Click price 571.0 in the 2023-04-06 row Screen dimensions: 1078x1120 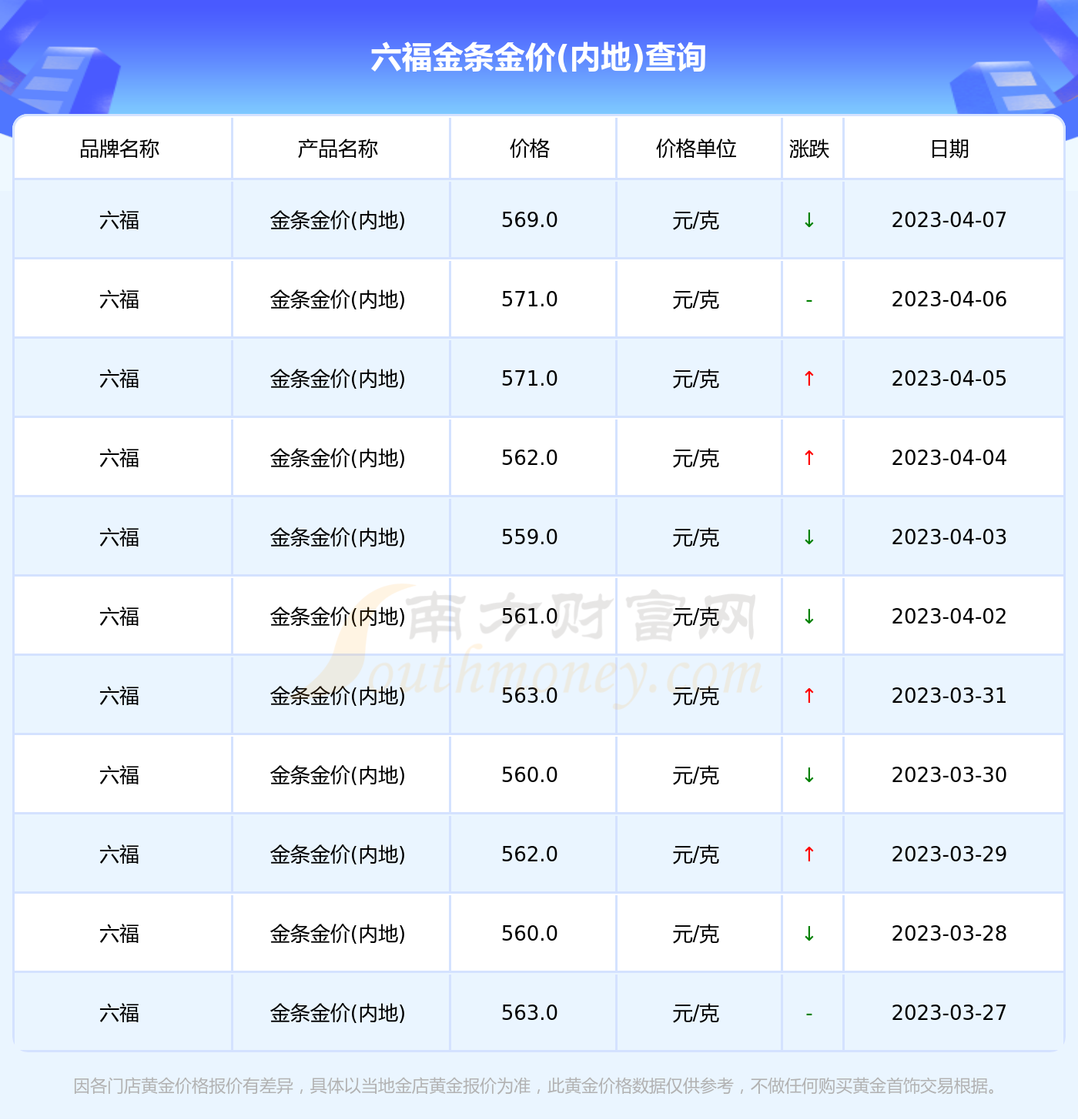[x=530, y=299]
